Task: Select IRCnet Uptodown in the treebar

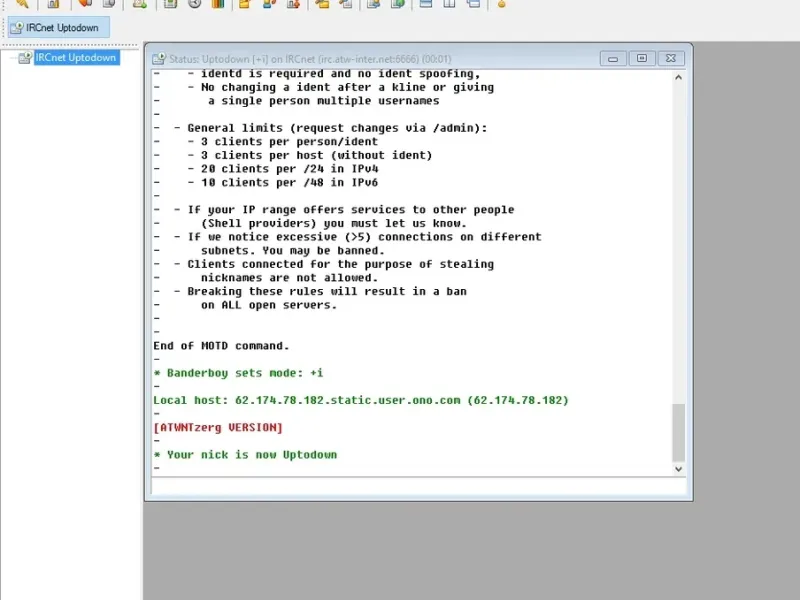Action: point(76,58)
